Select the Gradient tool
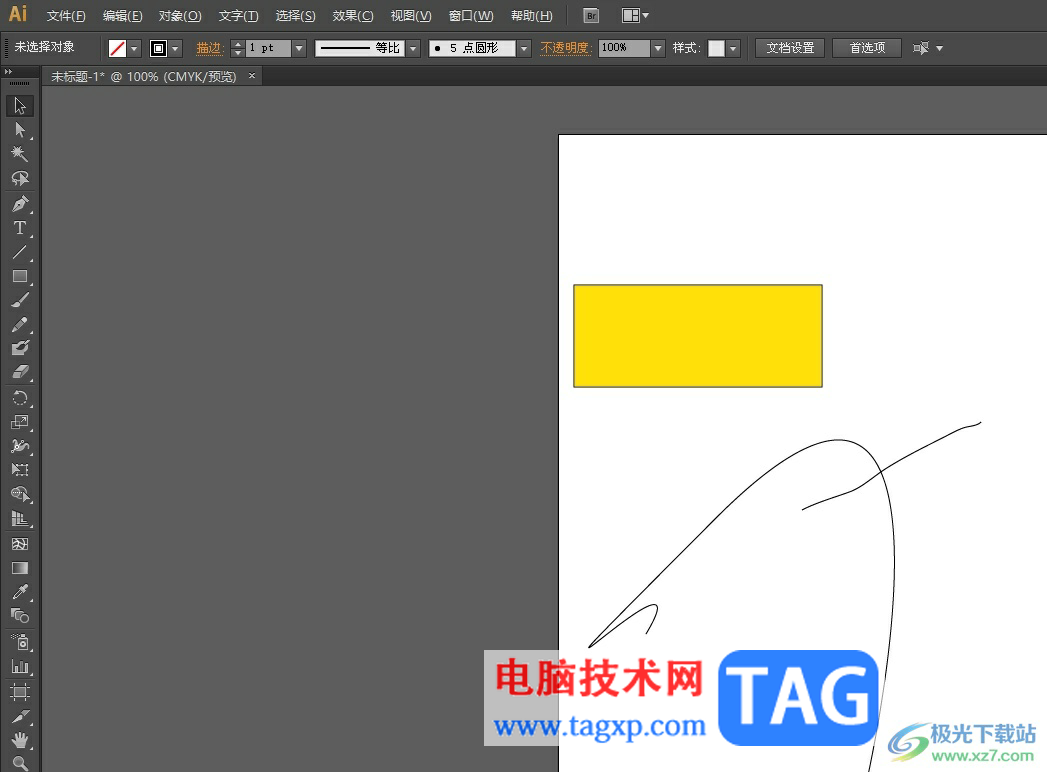The height and width of the screenshot is (772, 1047). tap(20, 568)
